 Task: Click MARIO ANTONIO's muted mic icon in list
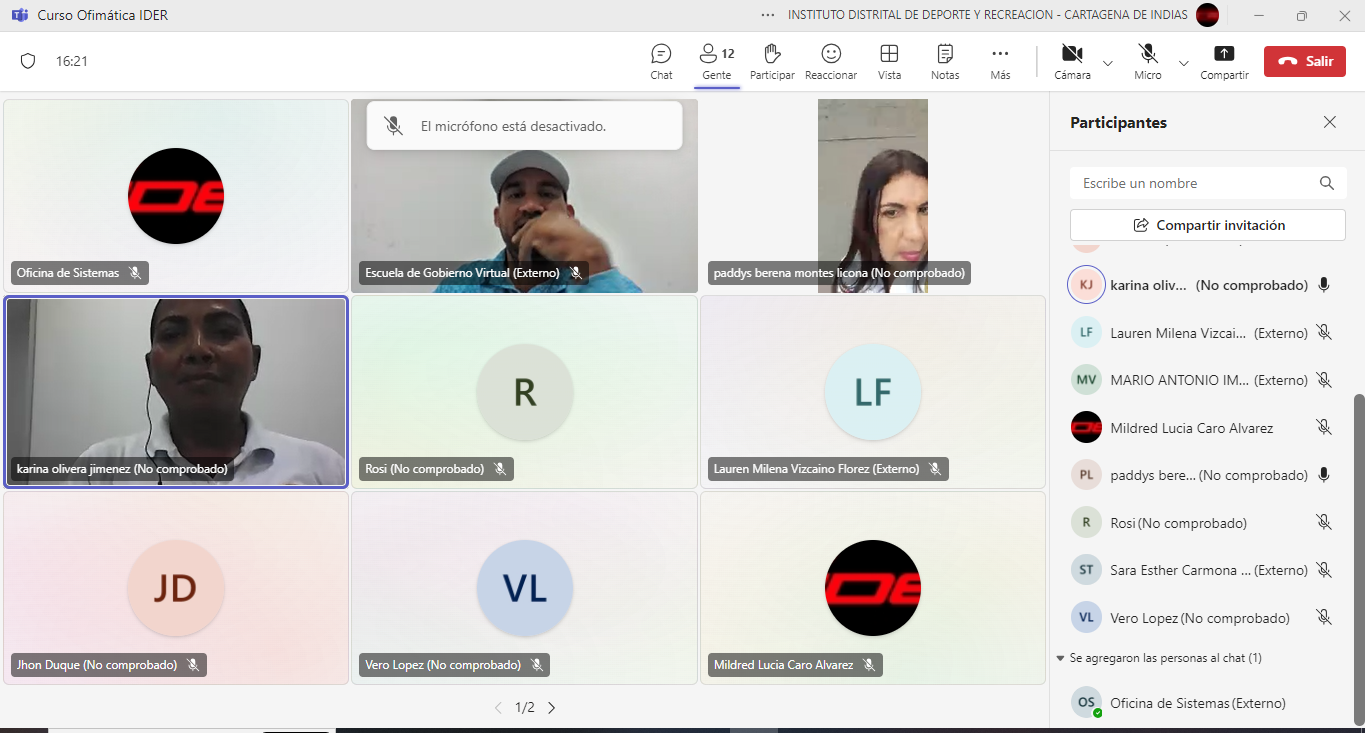pyautogui.click(x=1324, y=380)
